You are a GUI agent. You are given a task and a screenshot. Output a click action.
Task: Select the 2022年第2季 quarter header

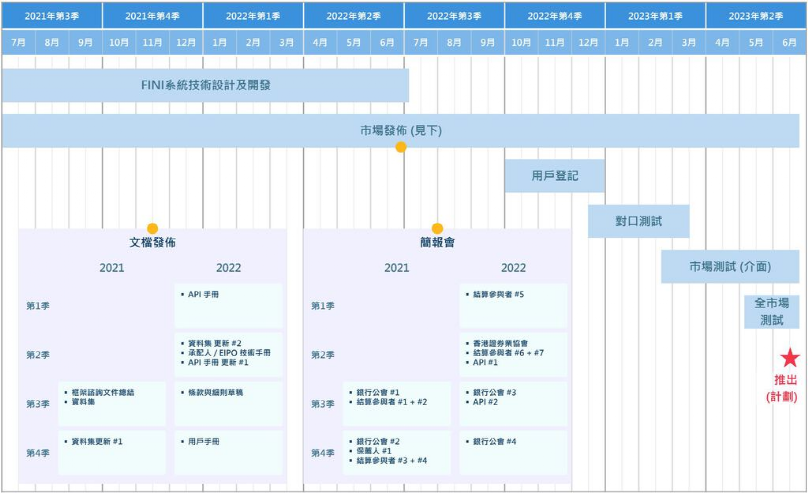354,16
